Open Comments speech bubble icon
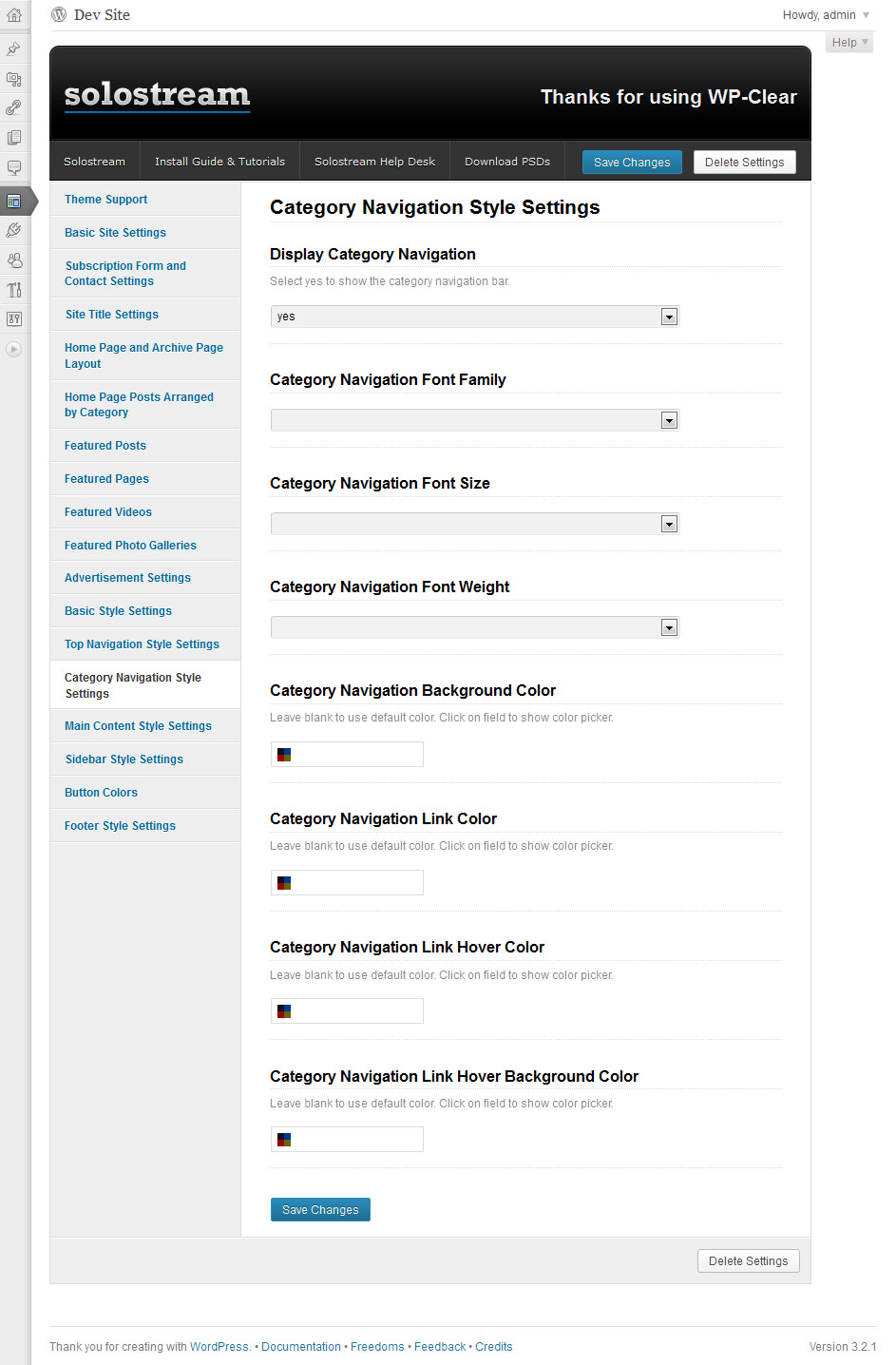The width and height of the screenshot is (896, 1365). pyautogui.click(x=13, y=168)
